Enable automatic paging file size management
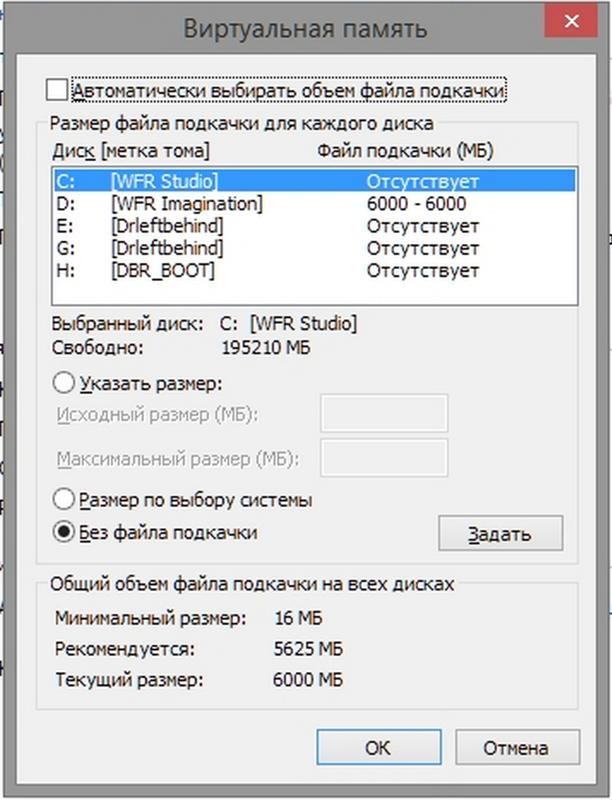 58,89
